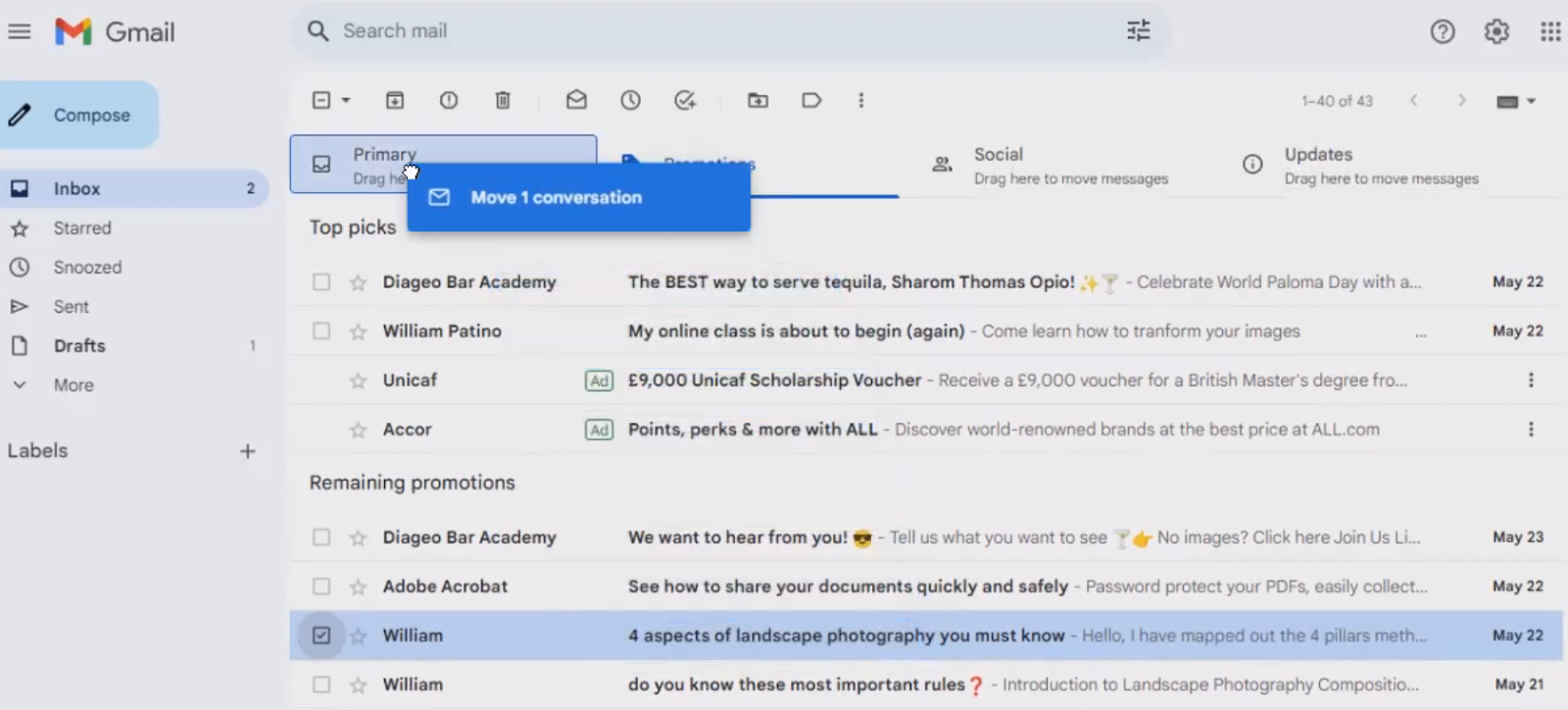Archive the selected conversation
Viewport: 1568px width, 710px height.
point(394,100)
